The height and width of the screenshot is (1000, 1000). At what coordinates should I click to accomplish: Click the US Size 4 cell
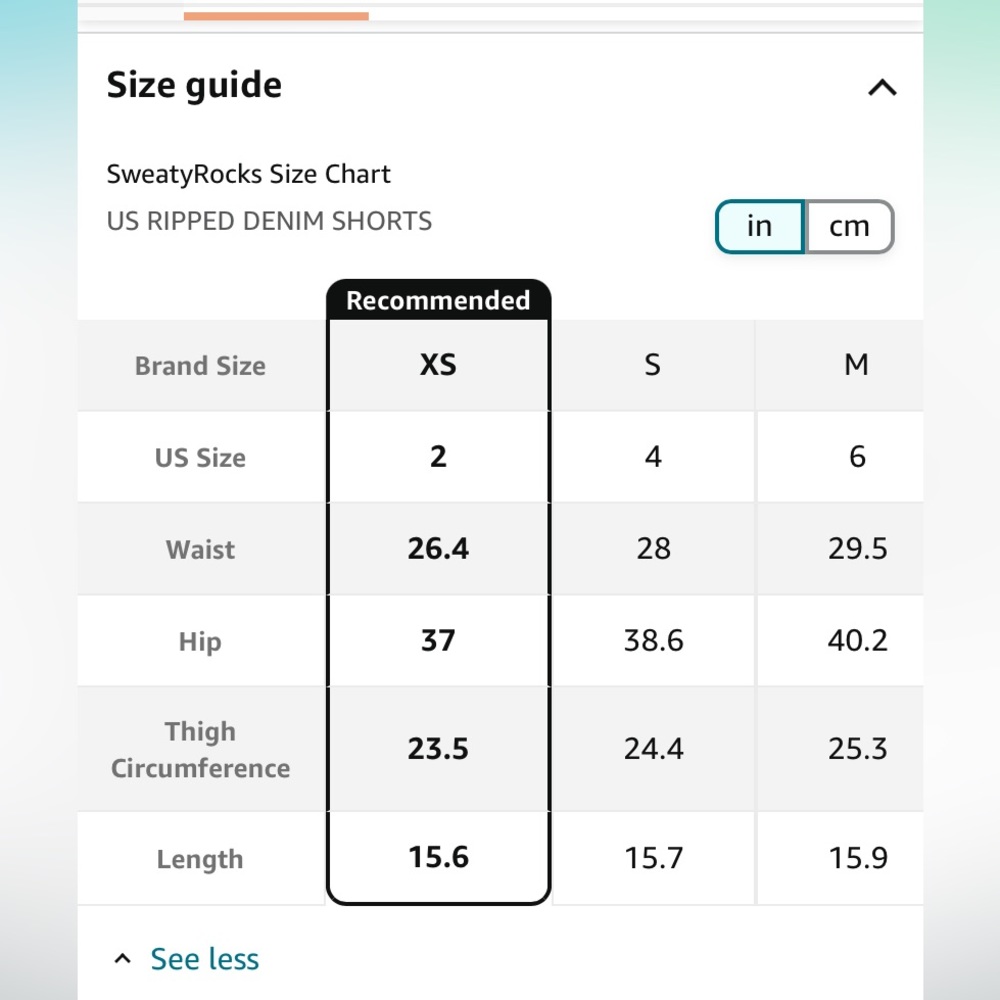pos(652,457)
